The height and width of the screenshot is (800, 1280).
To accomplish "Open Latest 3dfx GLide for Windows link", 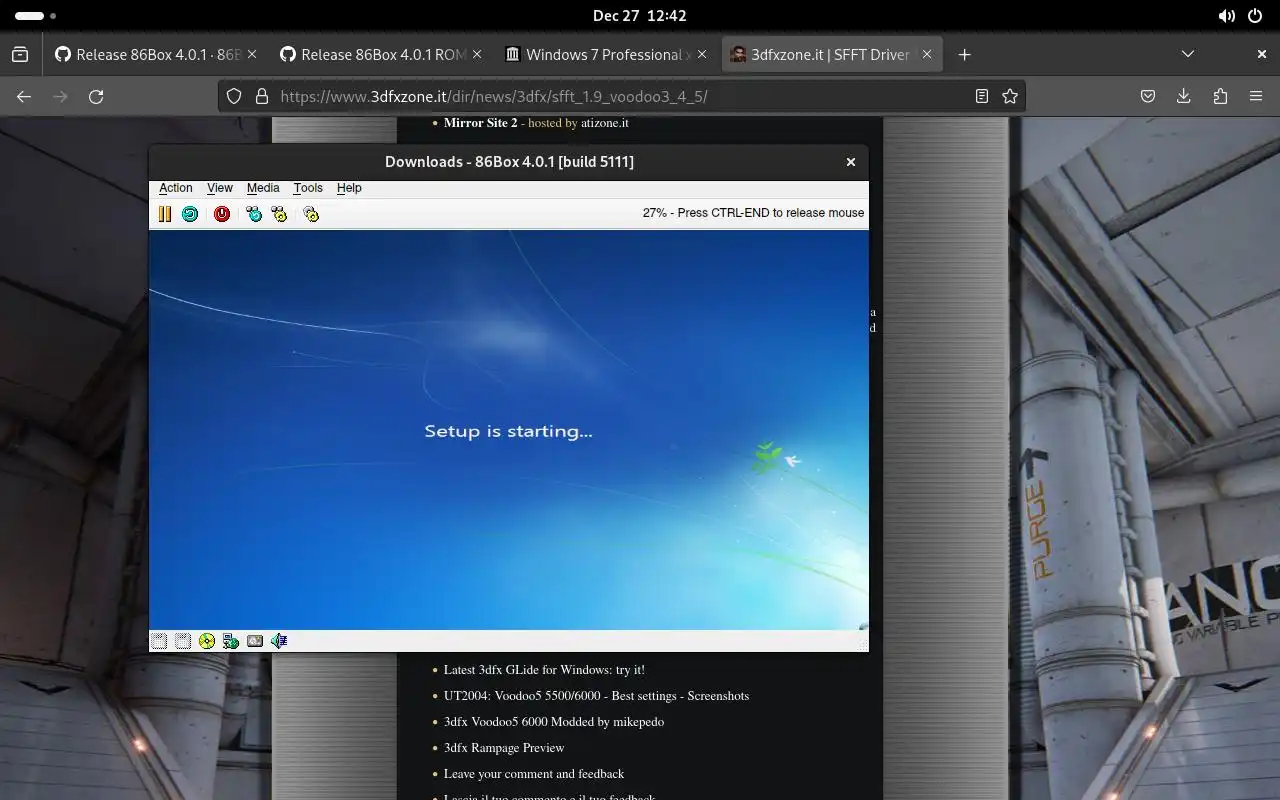I will (x=544, y=670).
